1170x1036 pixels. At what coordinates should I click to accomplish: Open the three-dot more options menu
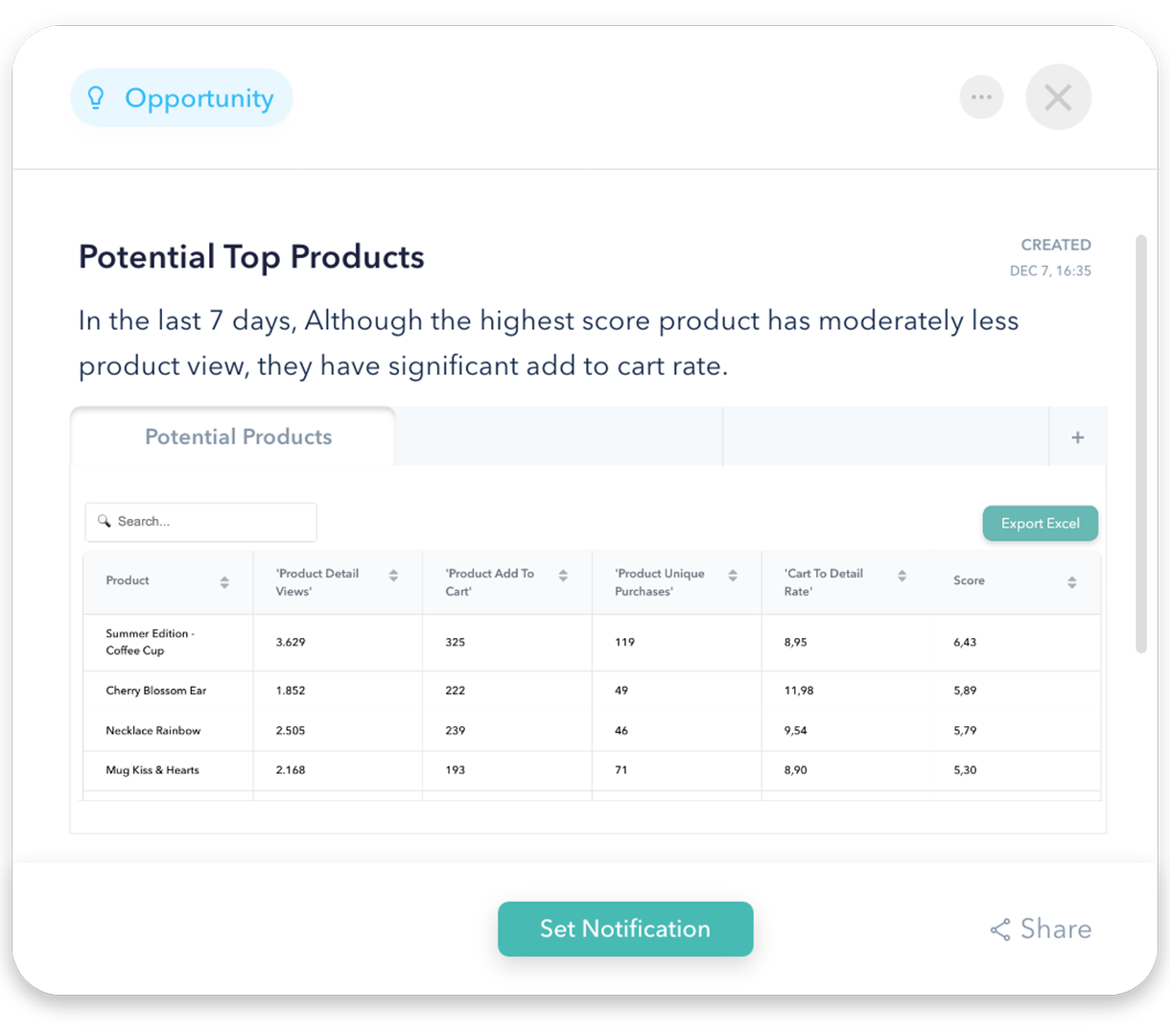point(981,97)
